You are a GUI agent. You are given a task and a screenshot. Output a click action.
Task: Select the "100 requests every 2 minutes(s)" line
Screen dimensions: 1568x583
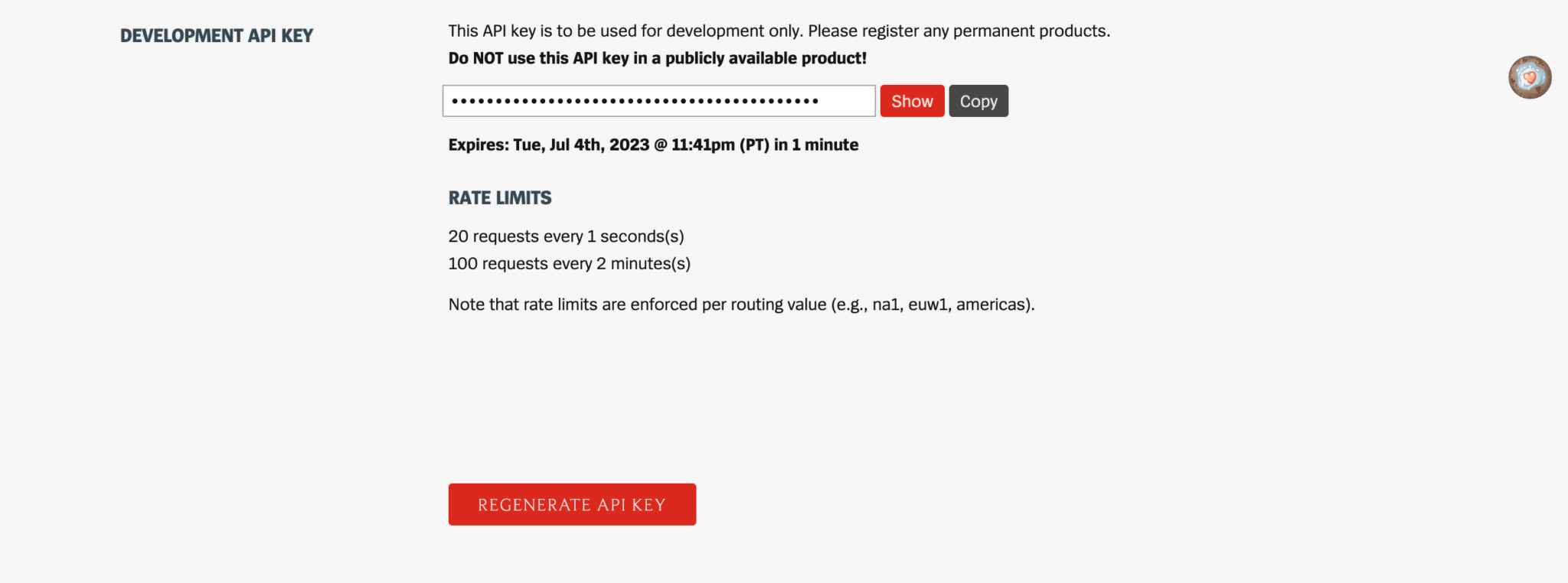click(x=569, y=264)
